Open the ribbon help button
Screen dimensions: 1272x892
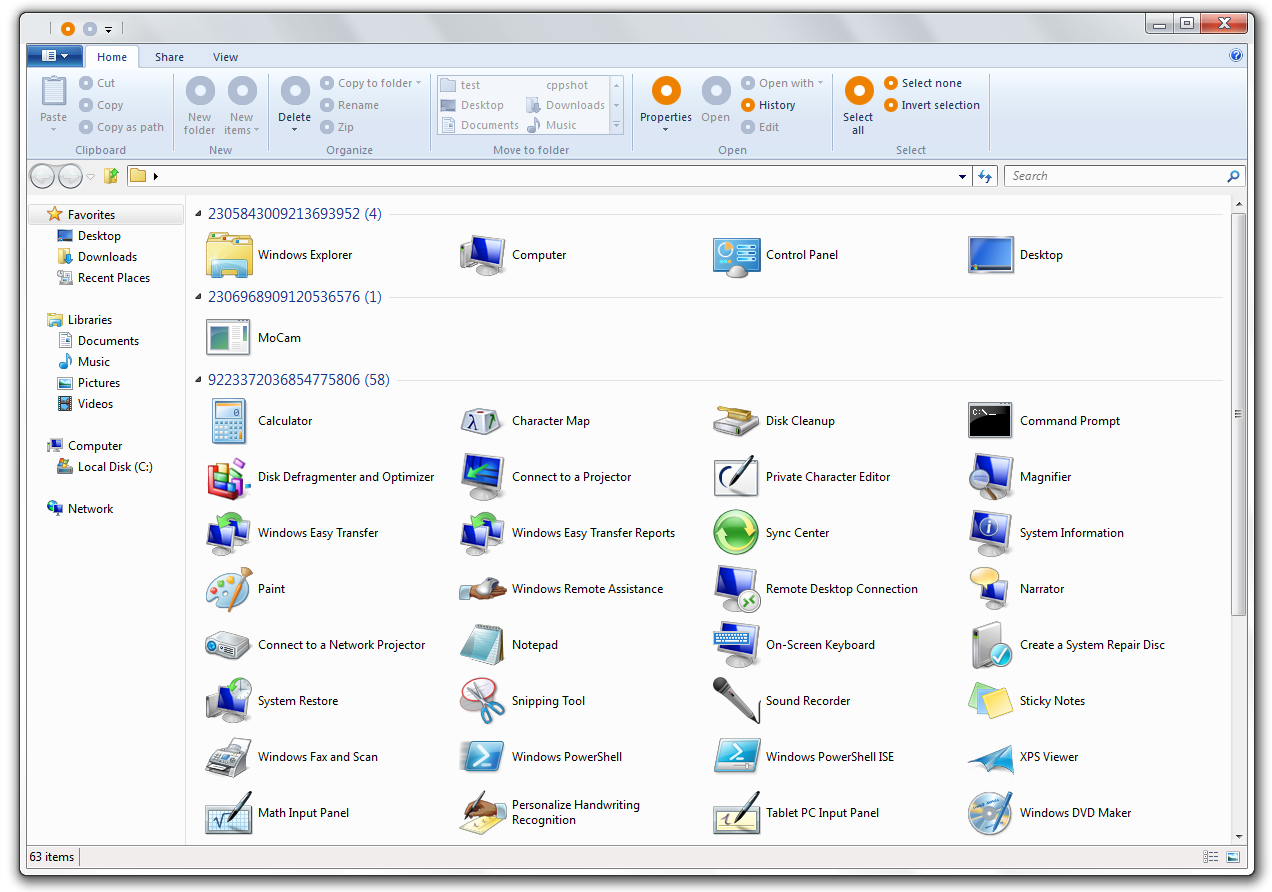pos(1236,56)
